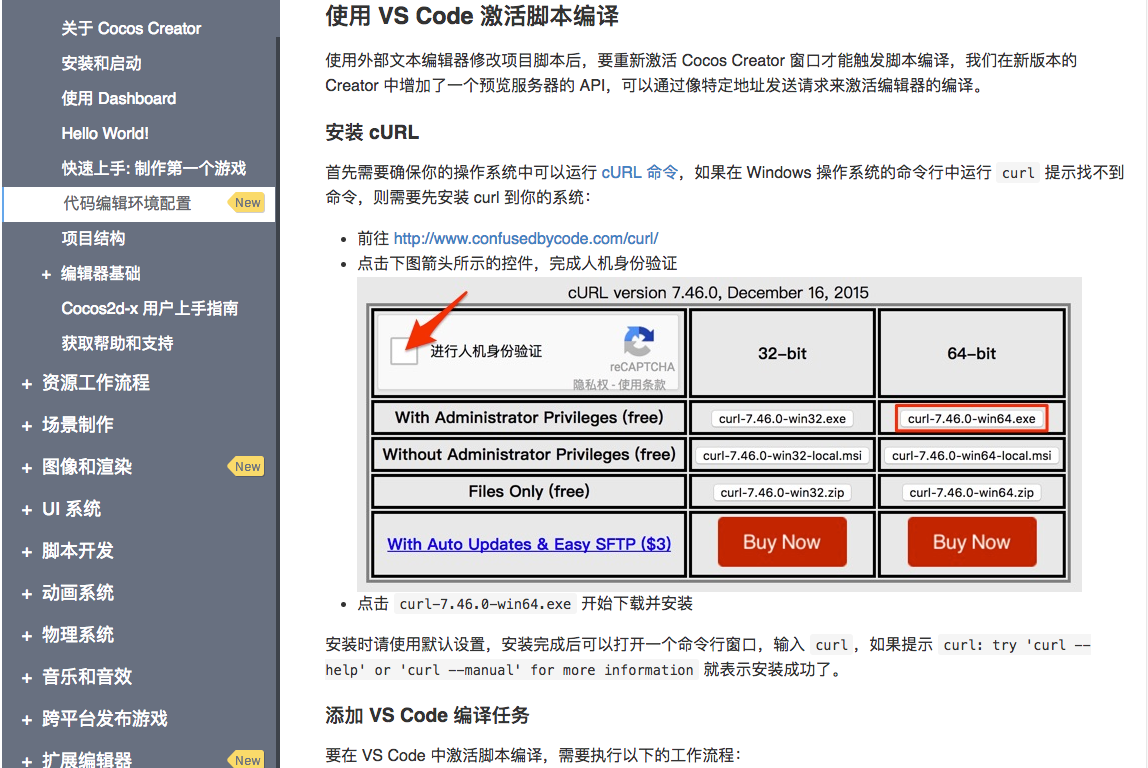This screenshot has height=768, width=1148.
Task: Download curl-7.46.0-win32-local.msi
Action: [782, 455]
